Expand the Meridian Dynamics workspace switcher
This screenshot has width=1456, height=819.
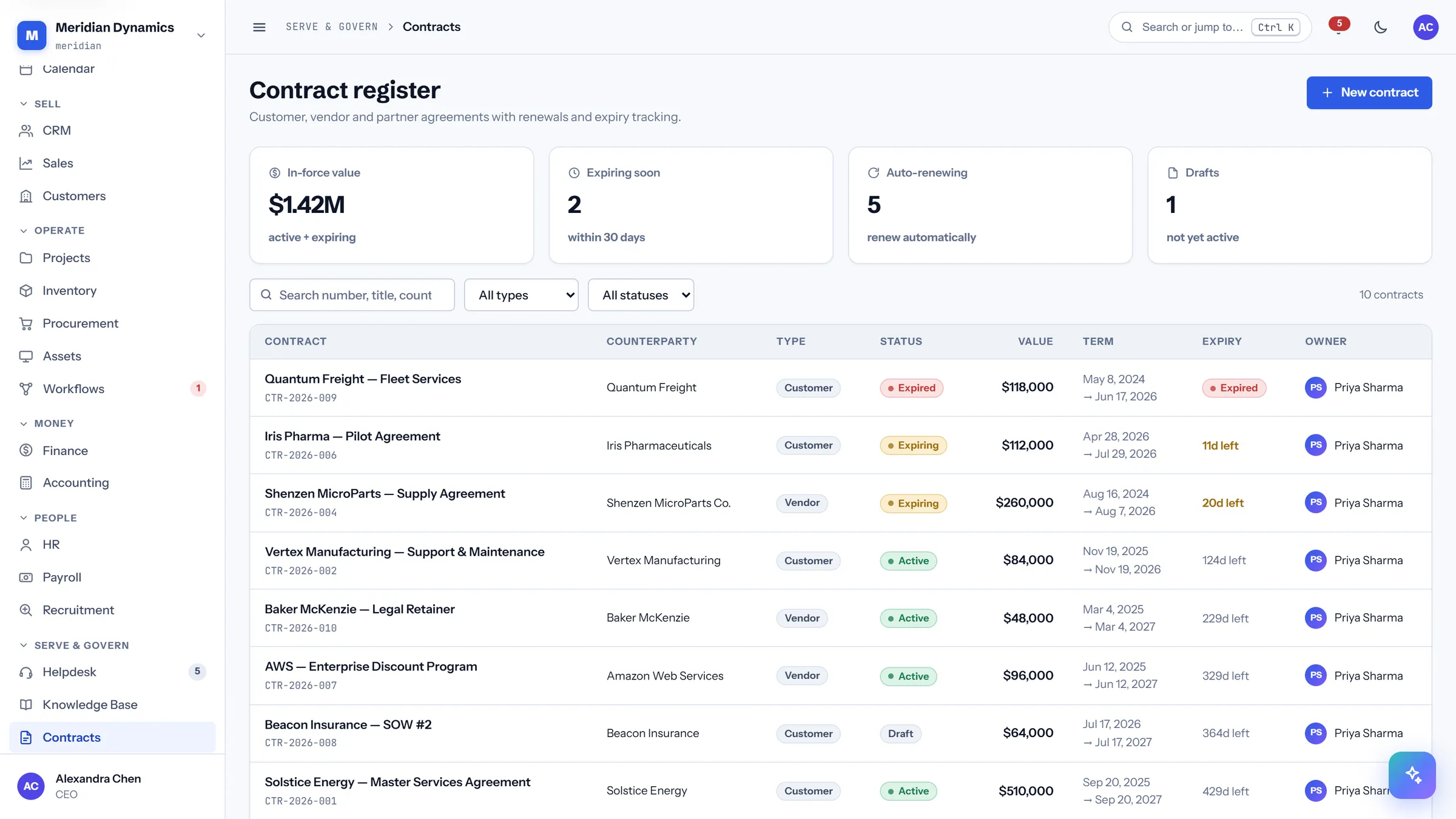(x=201, y=36)
